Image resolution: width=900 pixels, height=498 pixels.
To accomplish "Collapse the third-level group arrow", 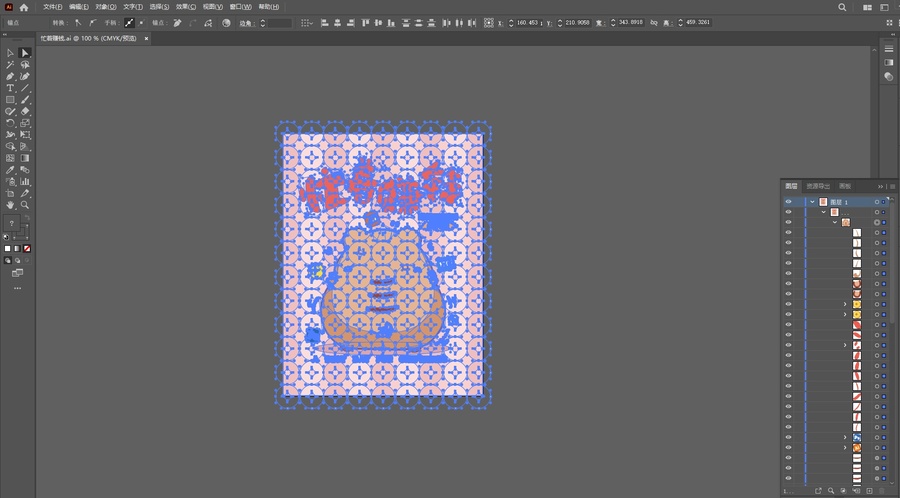I will tap(835, 223).
